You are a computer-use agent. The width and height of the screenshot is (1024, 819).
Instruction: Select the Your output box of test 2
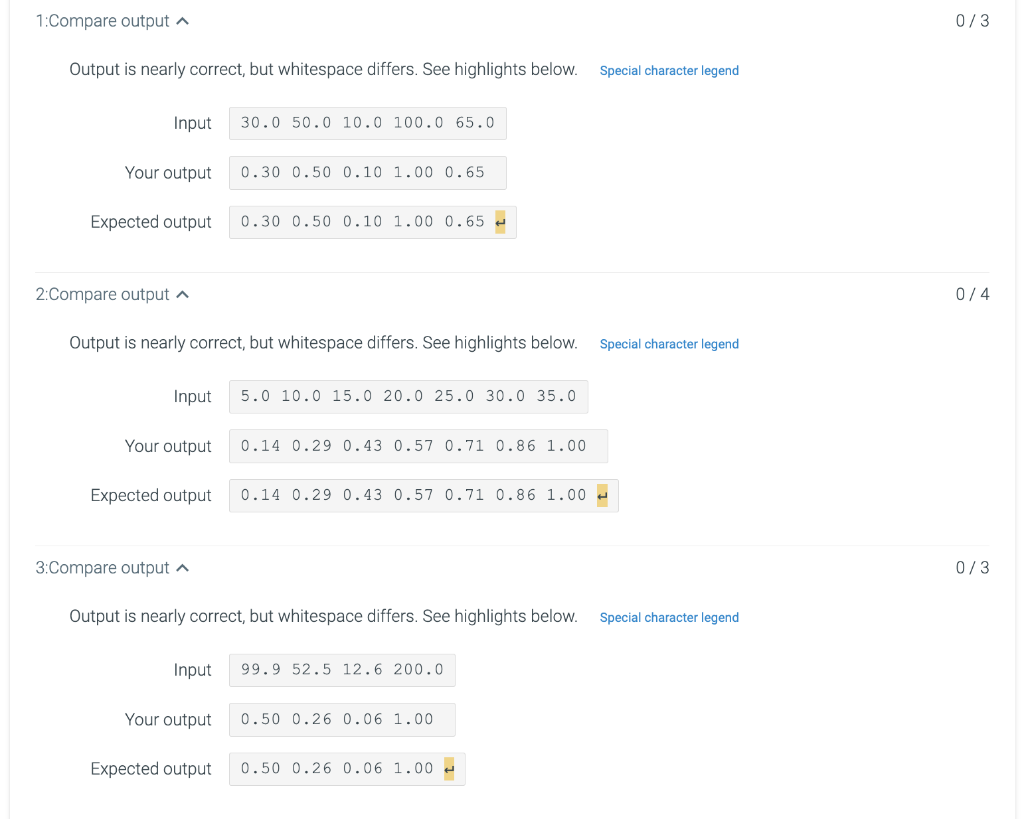[x=418, y=445]
